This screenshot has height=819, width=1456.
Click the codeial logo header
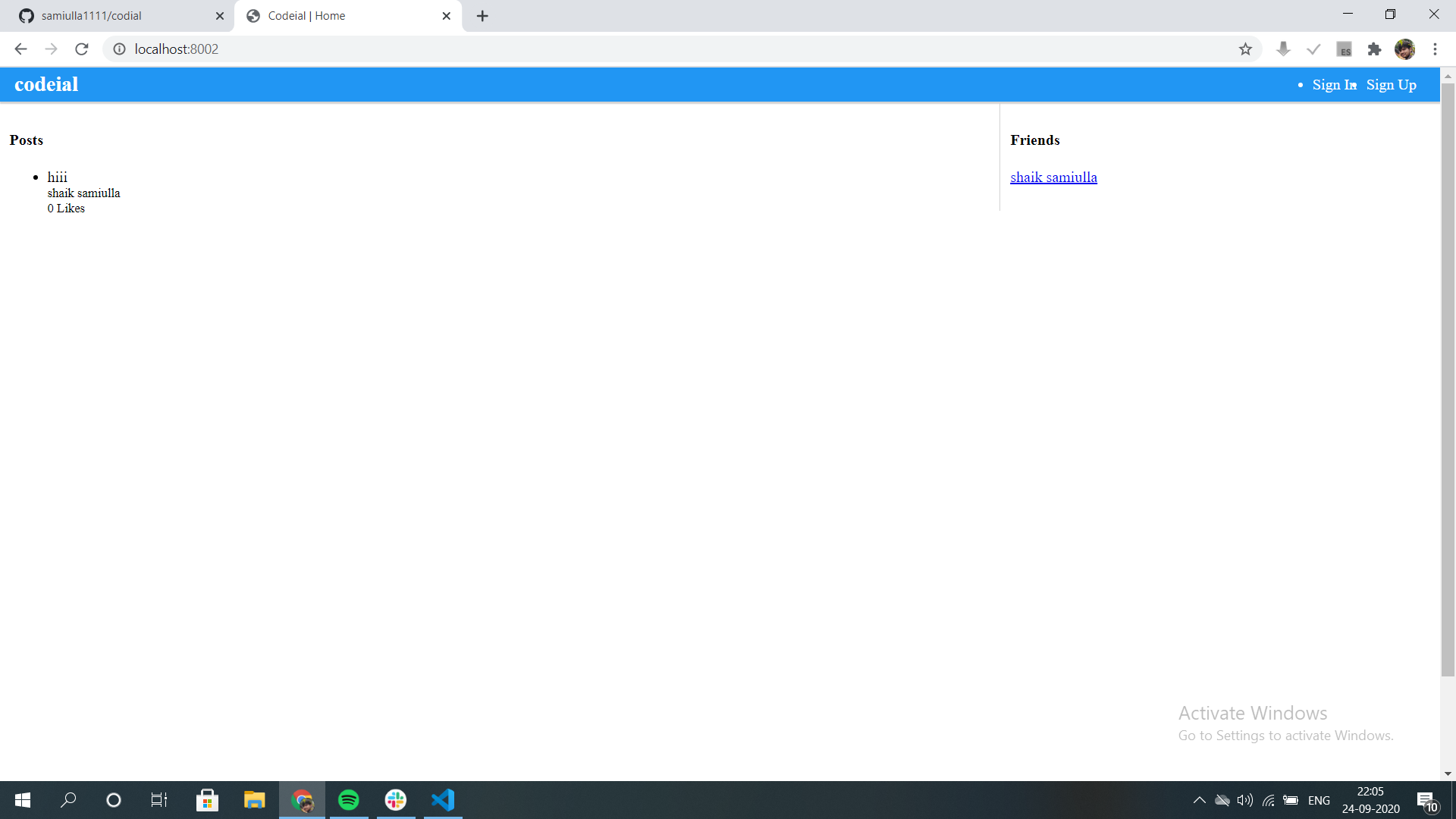click(46, 84)
